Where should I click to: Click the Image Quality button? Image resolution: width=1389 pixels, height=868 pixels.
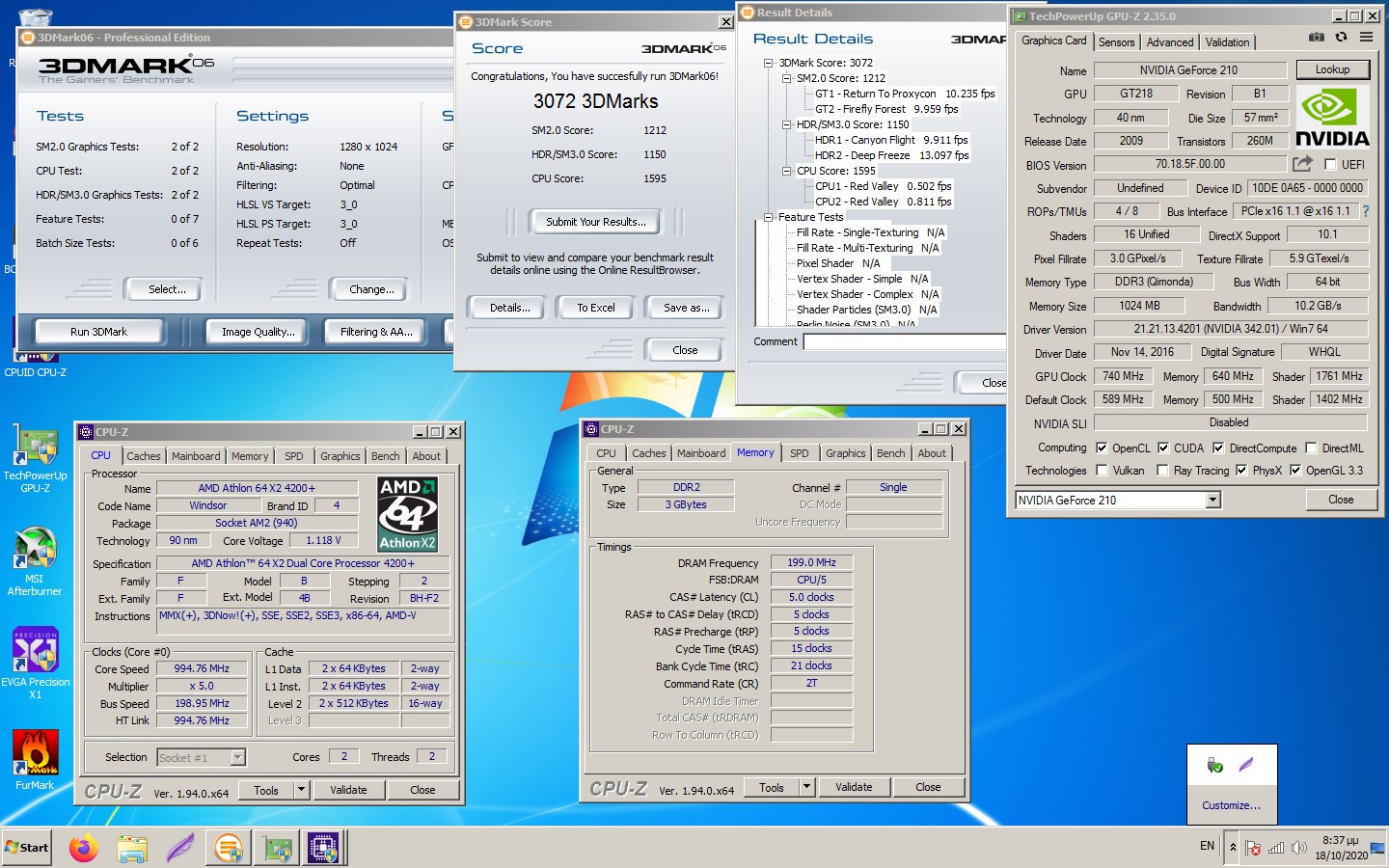[258, 332]
